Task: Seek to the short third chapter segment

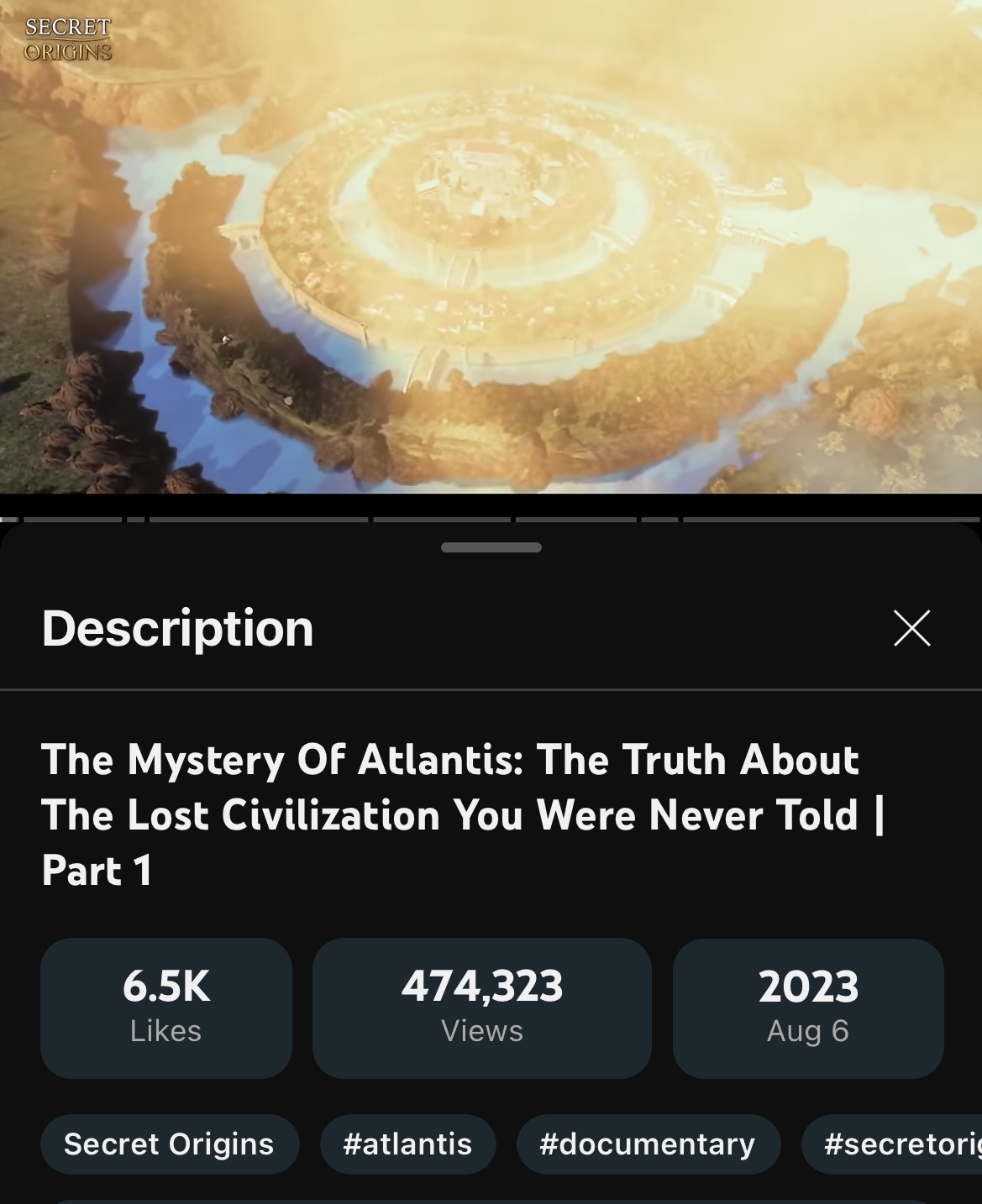Action: click(x=136, y=520)
